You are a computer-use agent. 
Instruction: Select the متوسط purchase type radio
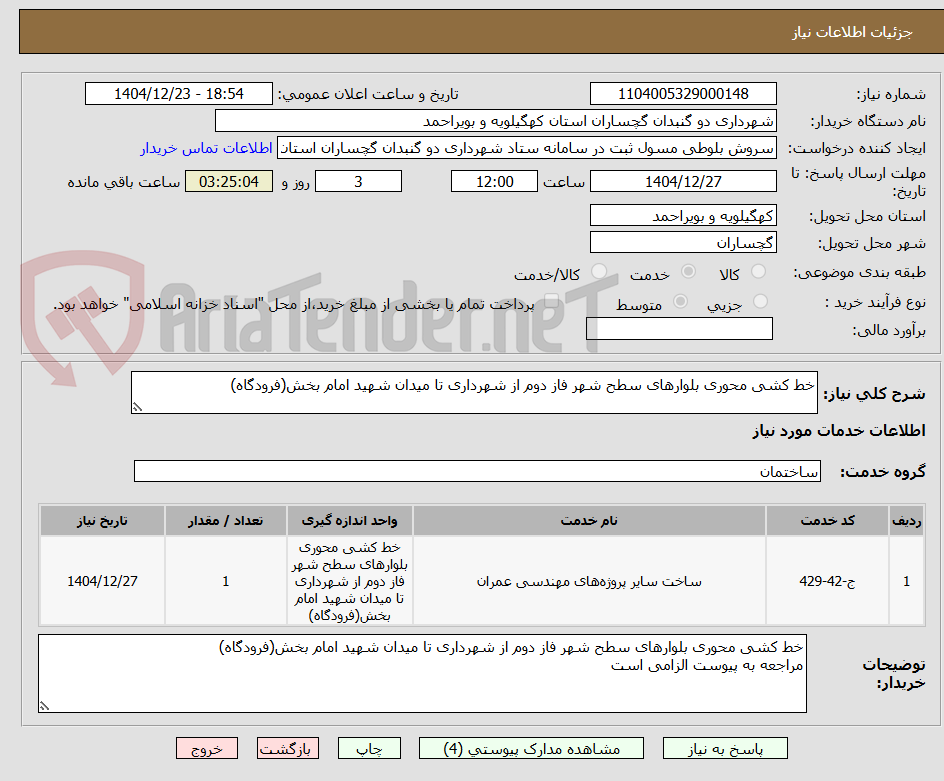click(680, 301)
